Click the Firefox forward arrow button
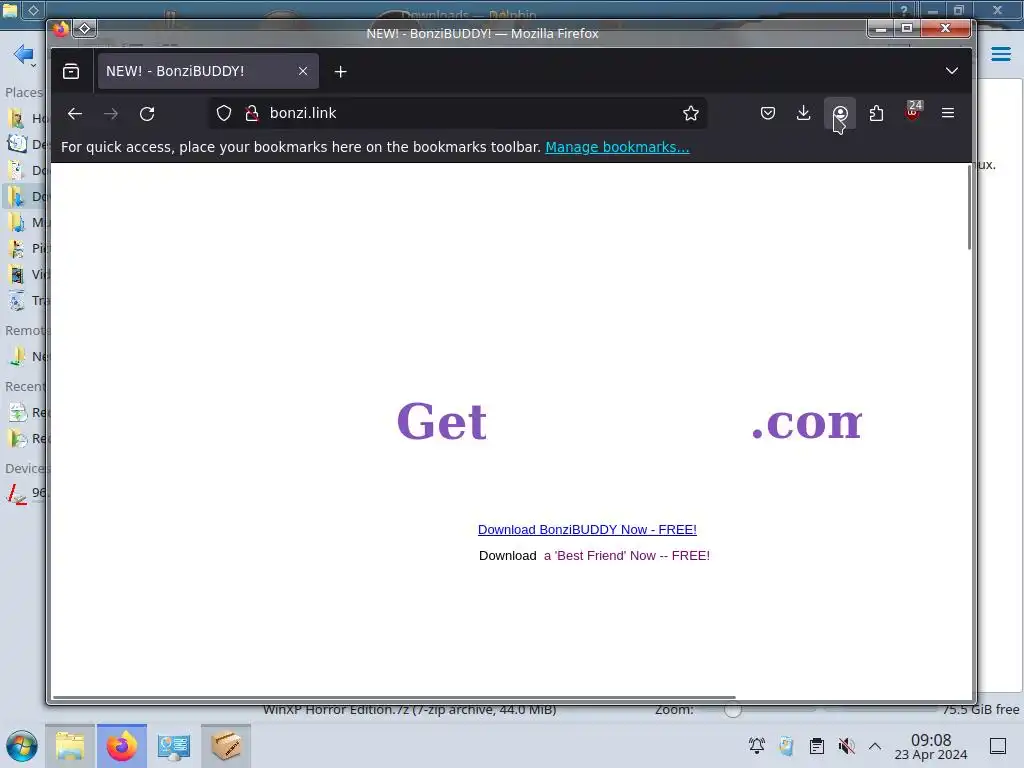Screen dimensions: 1024x768 (111, 114)
